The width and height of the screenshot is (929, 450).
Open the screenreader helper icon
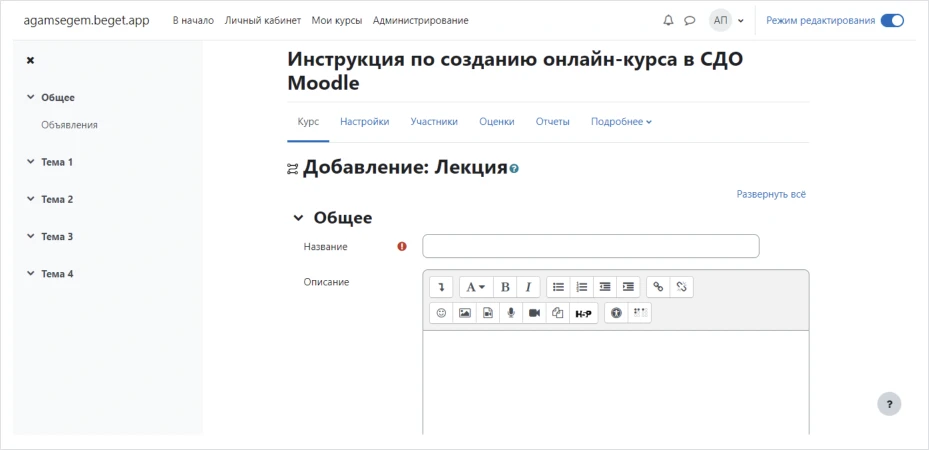640,313
